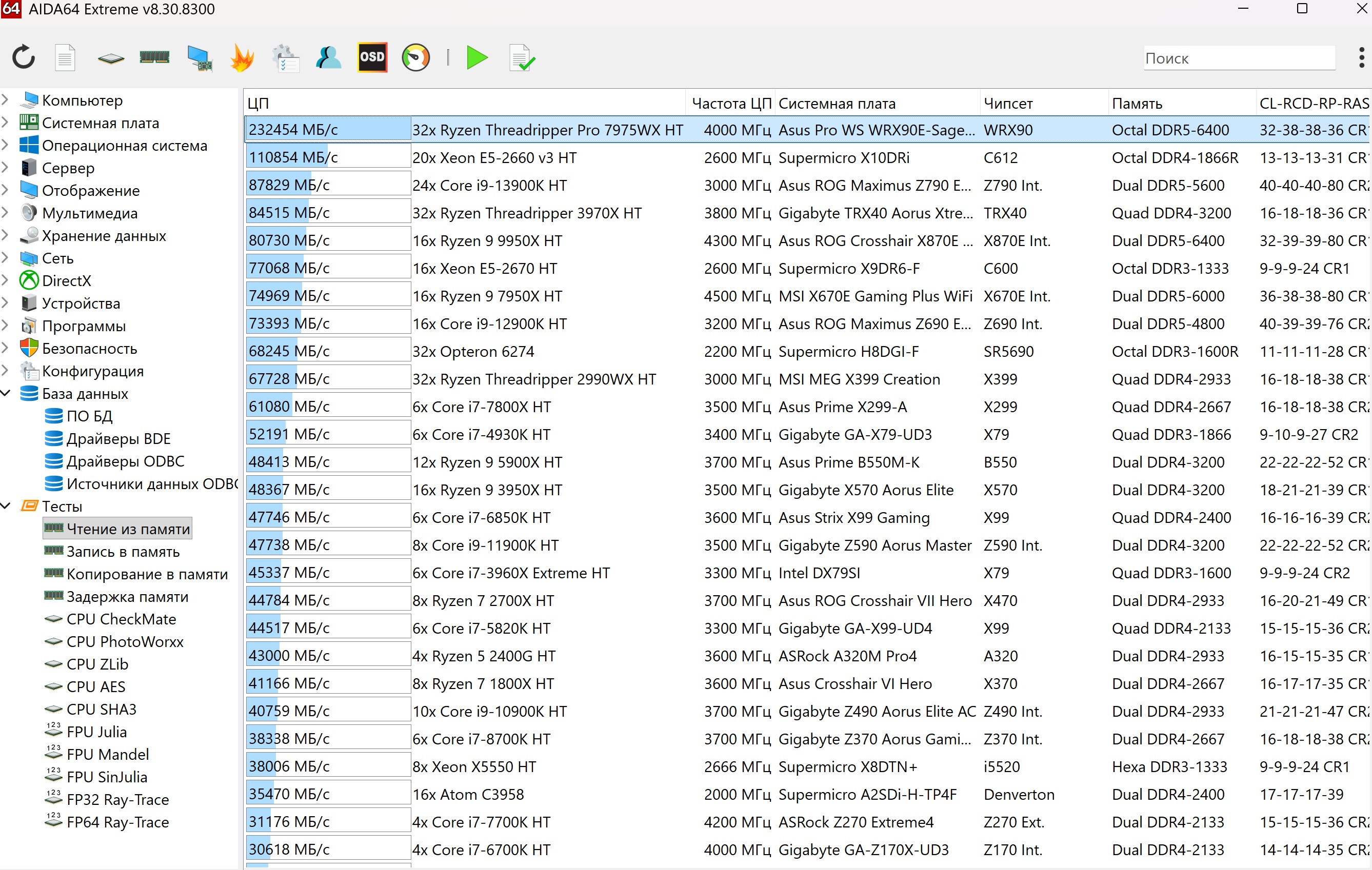Click the База данных database icon
The width and height of the screenshot is (1372, 870).
(x=29, y=393)
